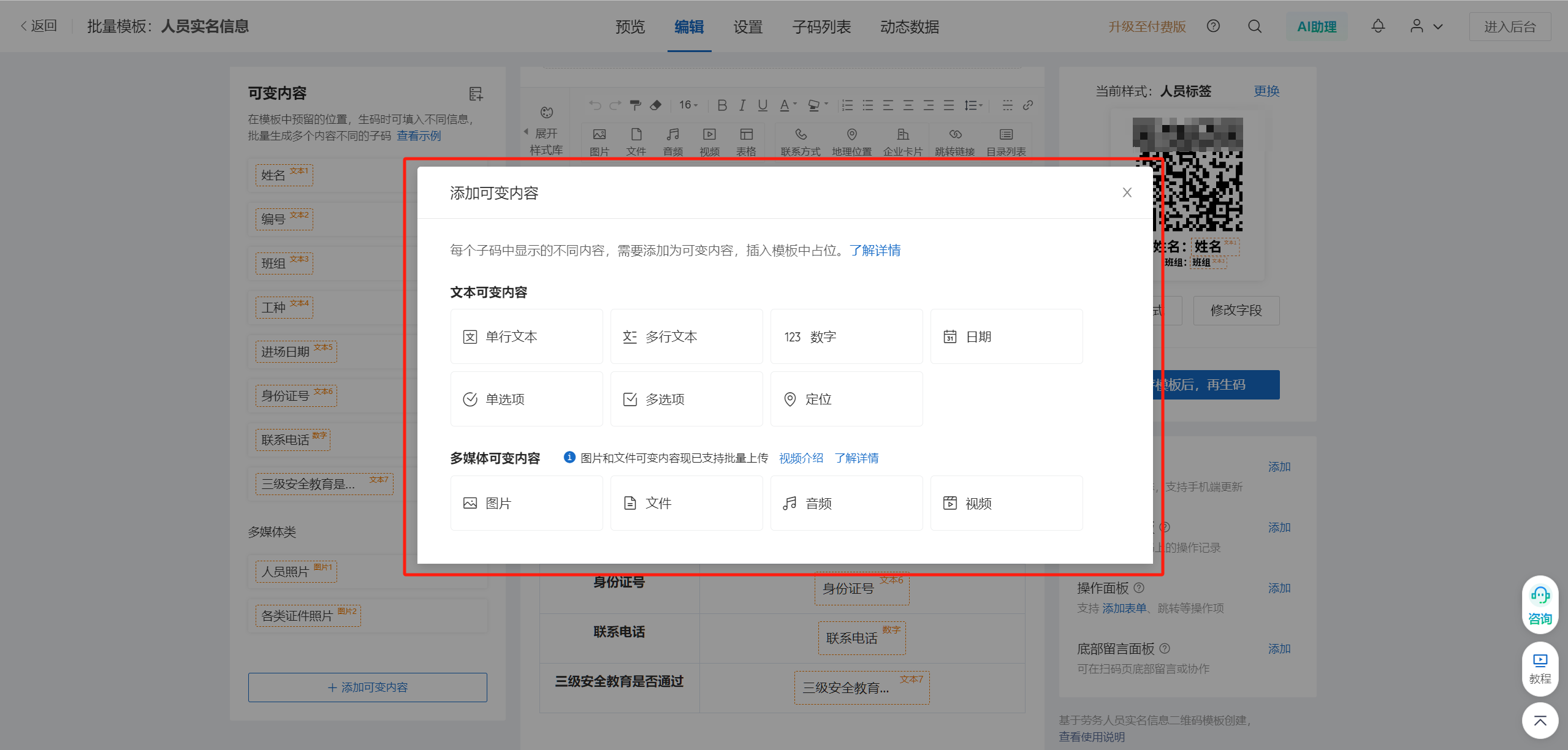This screenshot has height=750, width=1568.
Task: Pick the 定位 location variable type
Action: tap(847, 400)
